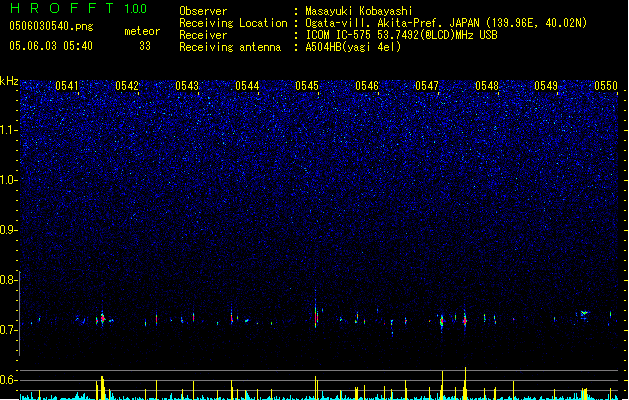This screenshot has width=629, height=400.
Task: Click the 0550 time marker
Action: [606, 86]
